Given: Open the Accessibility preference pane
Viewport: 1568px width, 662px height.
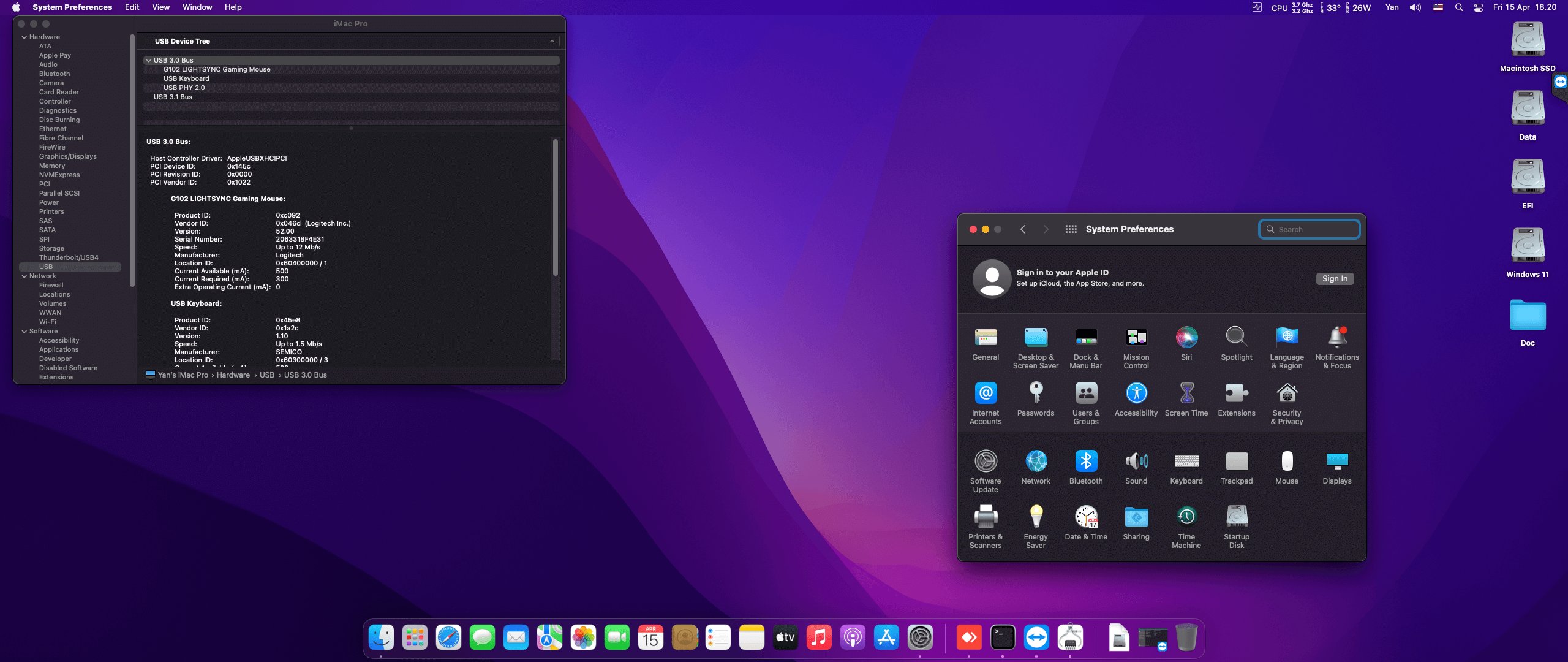Looking at the screenshot, I should (1136, 400).
